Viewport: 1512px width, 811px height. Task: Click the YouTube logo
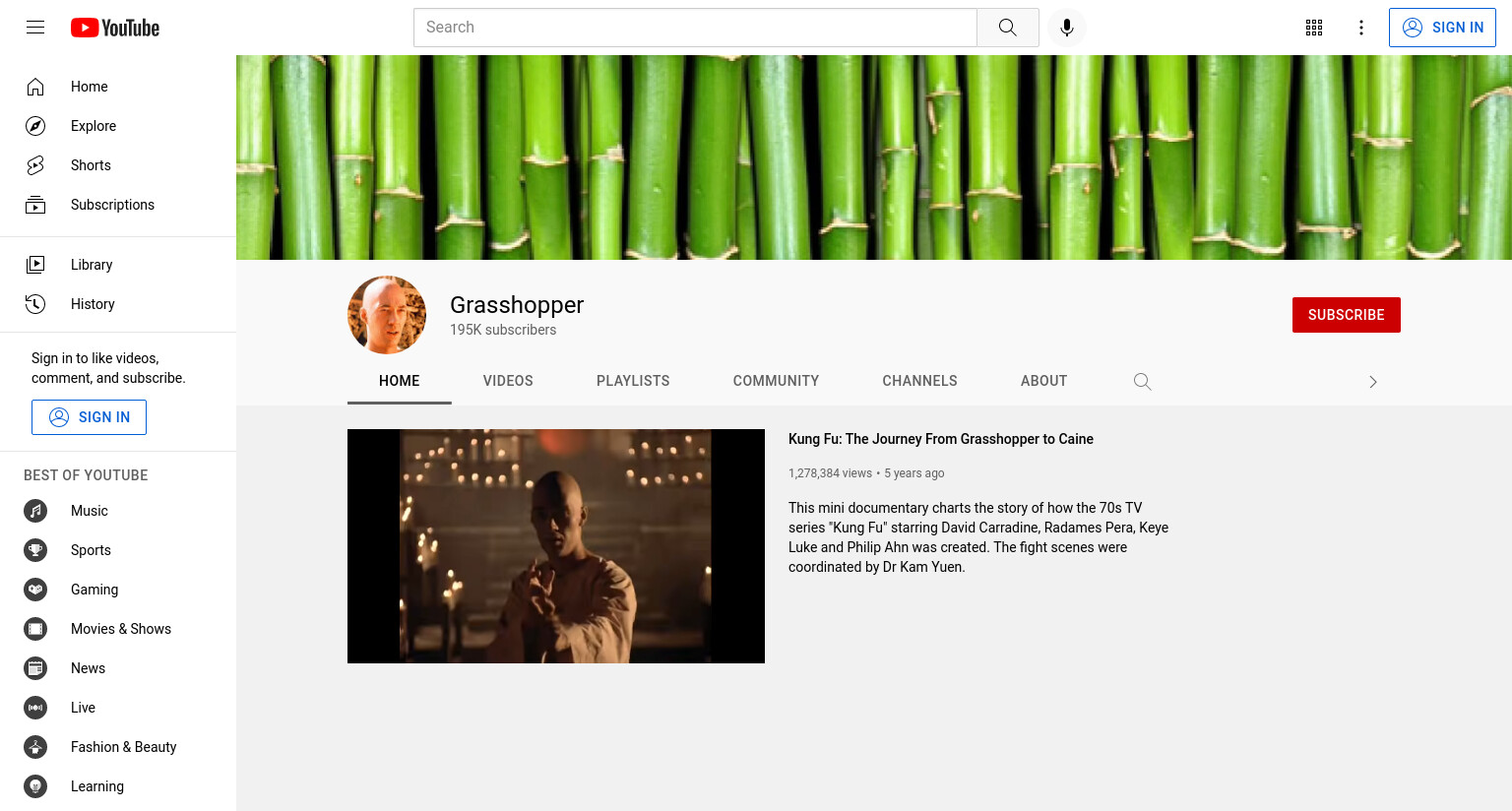[115, 28]
